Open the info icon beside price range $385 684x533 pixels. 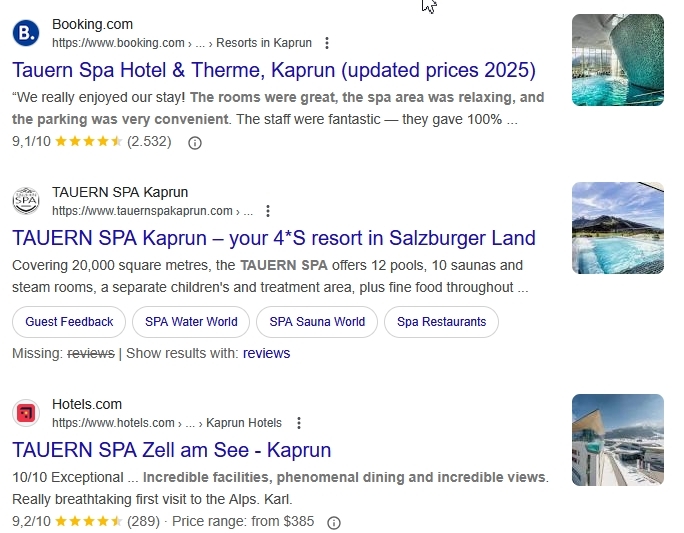tap(334, 522)
